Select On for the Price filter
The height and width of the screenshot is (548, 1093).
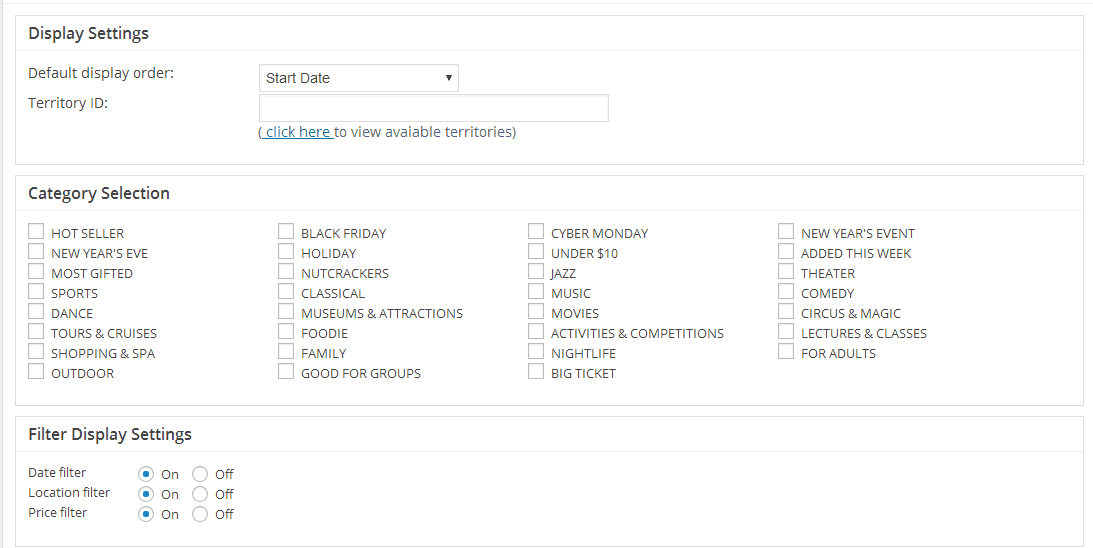click(147, 514)
